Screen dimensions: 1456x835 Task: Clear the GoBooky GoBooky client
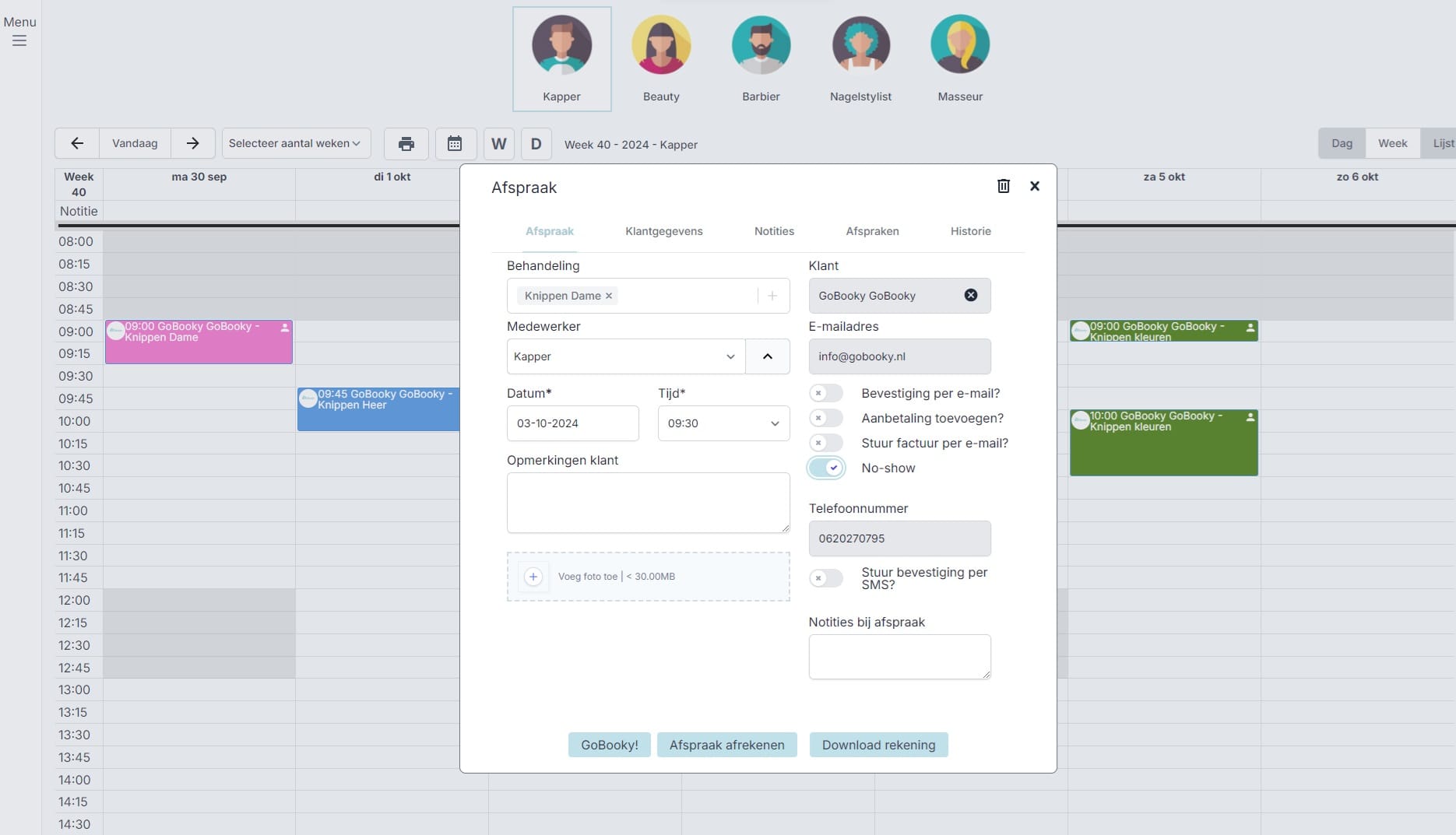point(971,295)
